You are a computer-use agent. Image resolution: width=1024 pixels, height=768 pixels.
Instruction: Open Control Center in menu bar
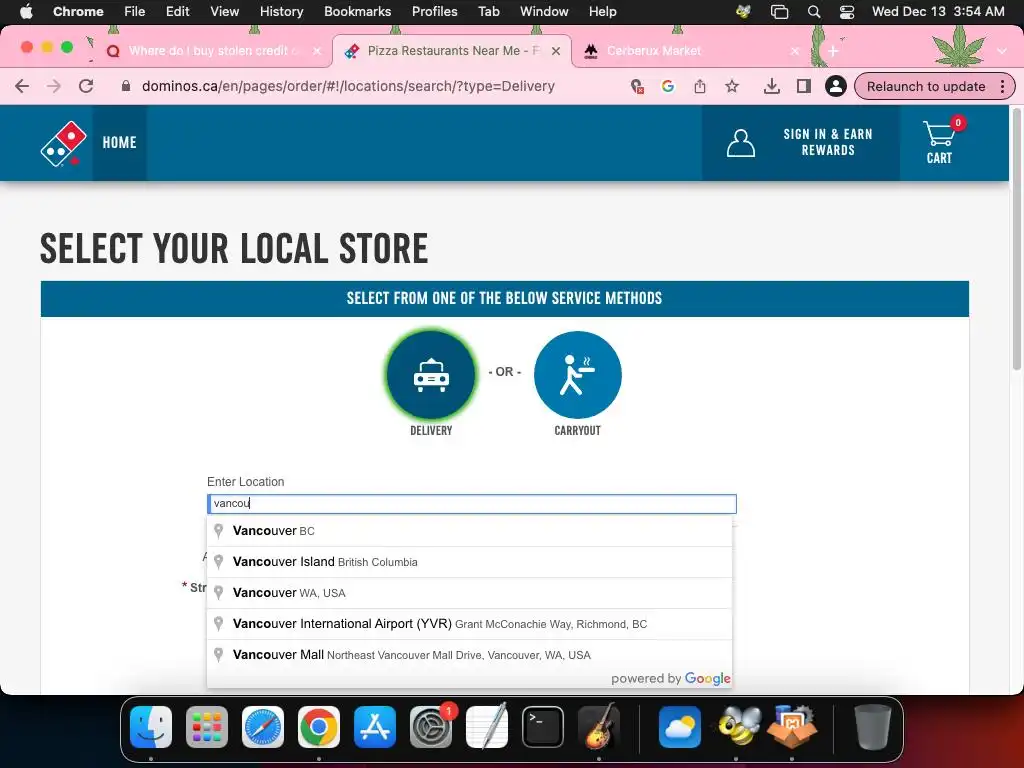[x=847, y=11]
